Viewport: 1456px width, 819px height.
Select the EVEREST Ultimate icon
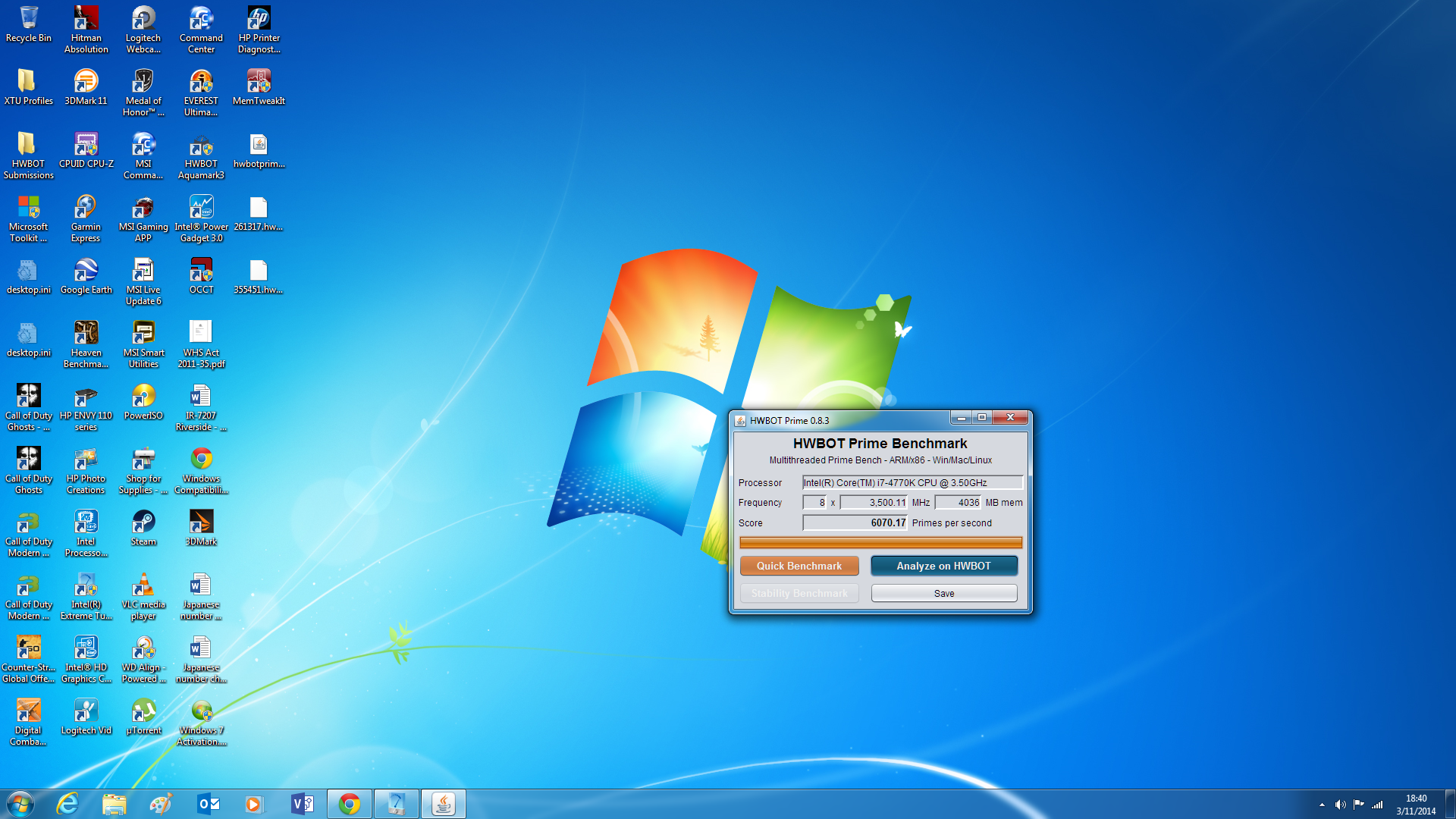[x=201, y=93]
